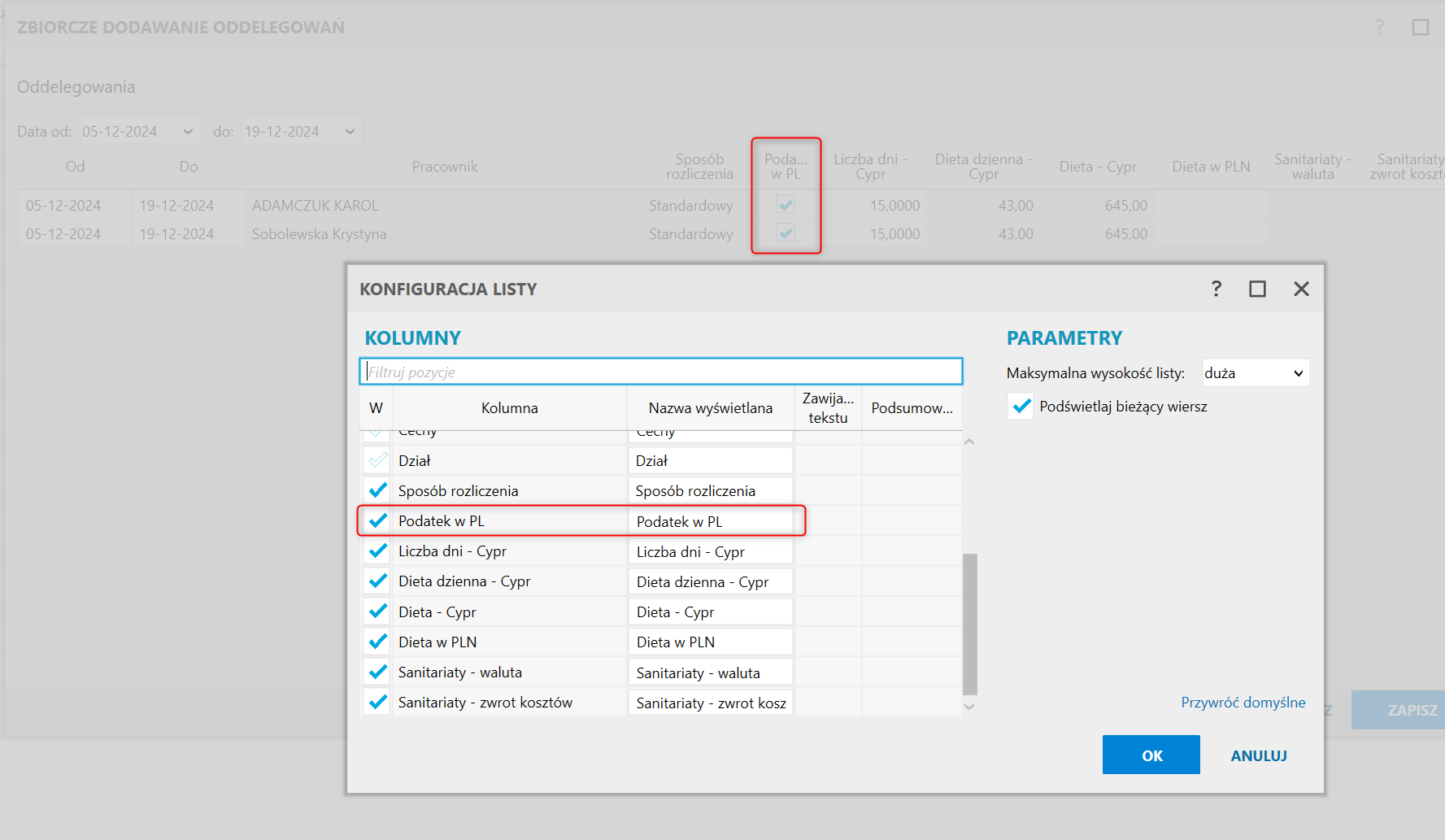Toggle the Sposób rozliczenia column checkbox
The width and height of the screenshot is (1445, 840).
(377, 490)
